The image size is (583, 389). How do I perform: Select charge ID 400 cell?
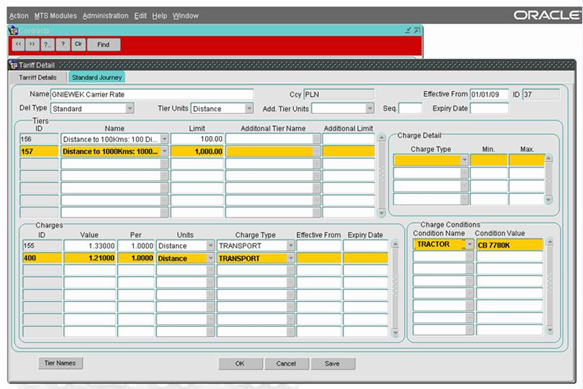click(42, 258)
